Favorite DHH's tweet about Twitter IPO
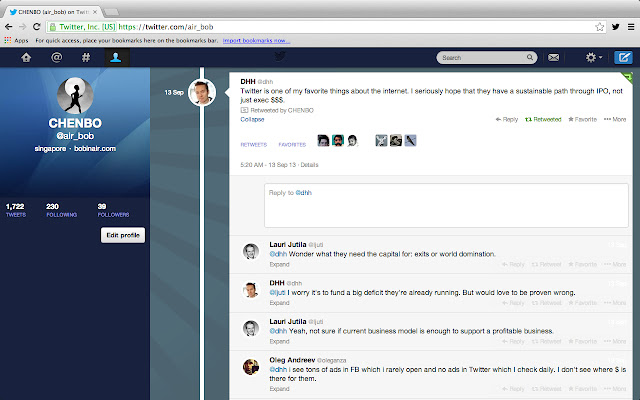 [x=582, y=119]
